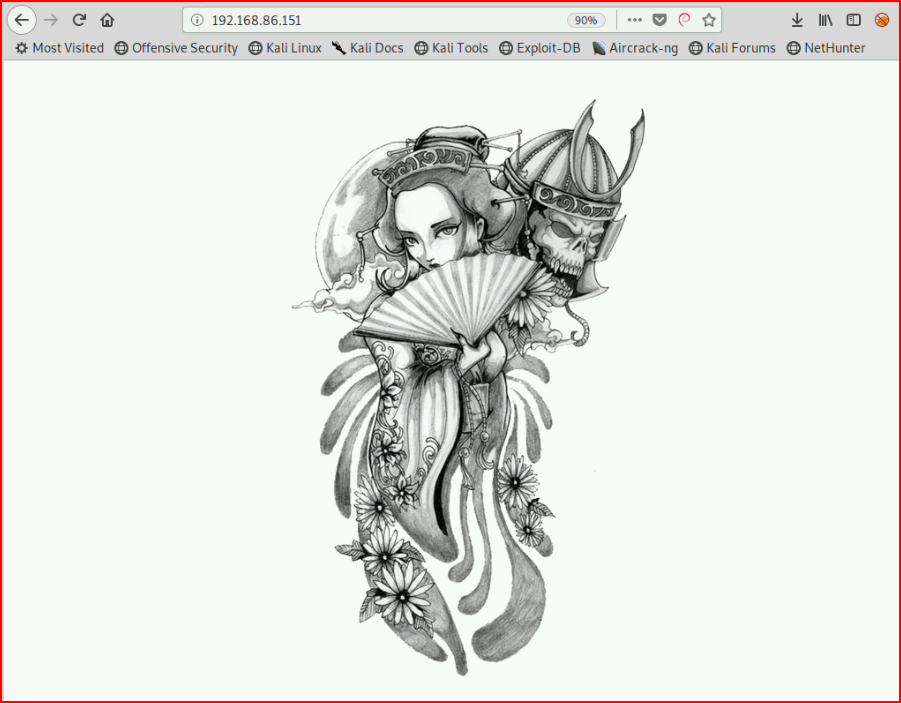Open the Downloads arrow icon
This screenshot has height=703, width=901.
(796, 20)
